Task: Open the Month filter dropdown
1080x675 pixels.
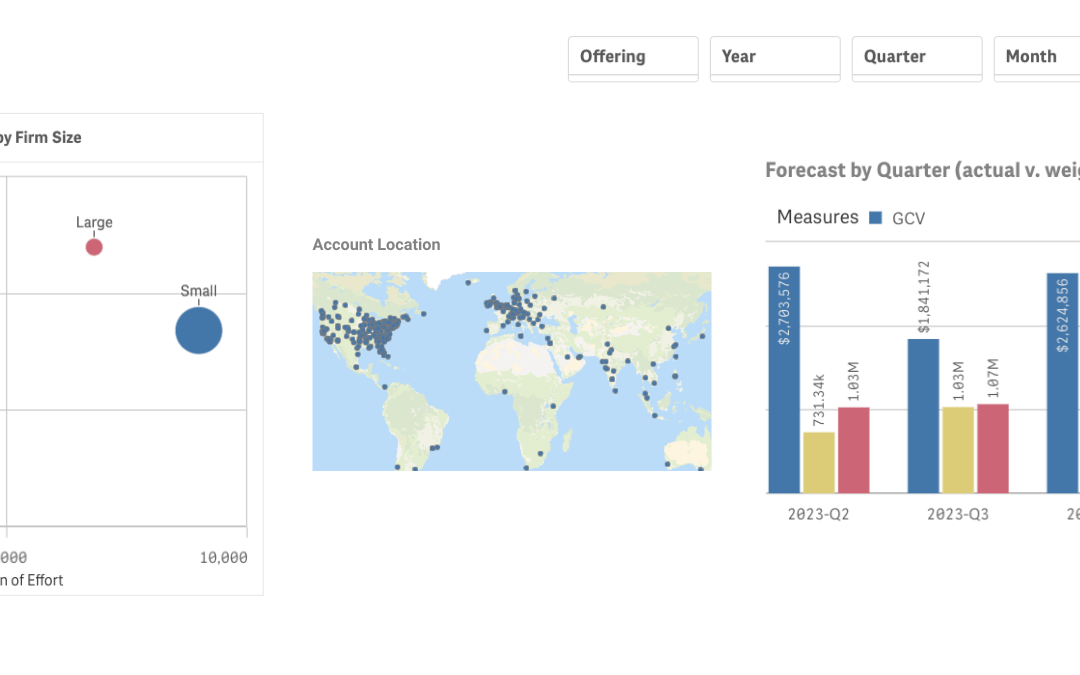Action: click(1037, 59)
